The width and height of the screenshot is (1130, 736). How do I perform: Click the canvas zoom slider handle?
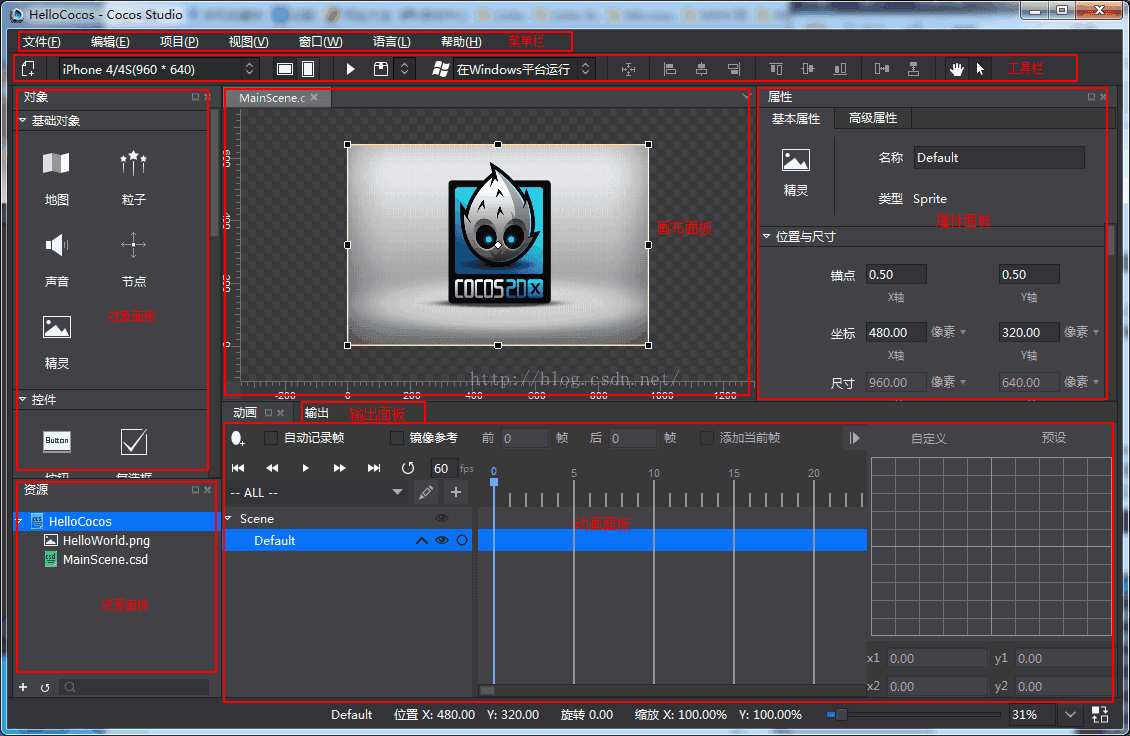click(841, 714)
